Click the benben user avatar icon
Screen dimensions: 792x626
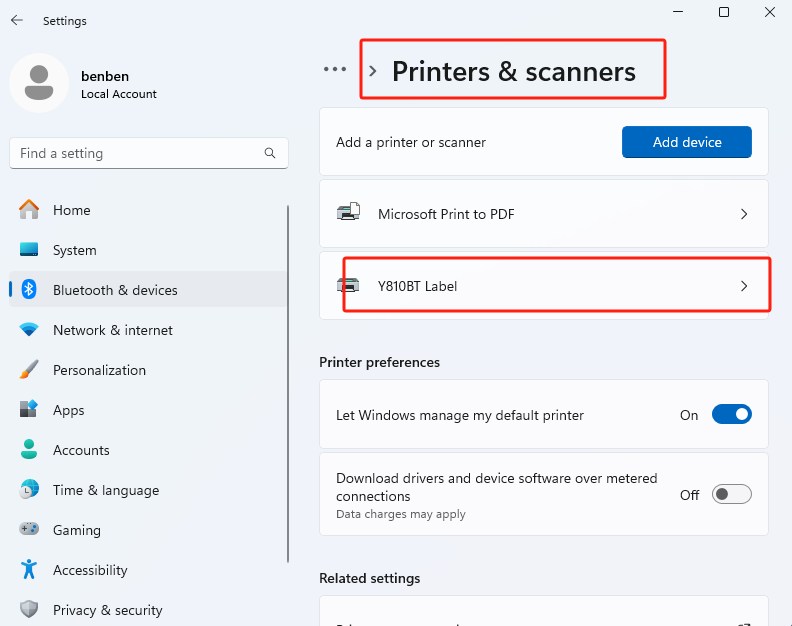pos(39,83)
